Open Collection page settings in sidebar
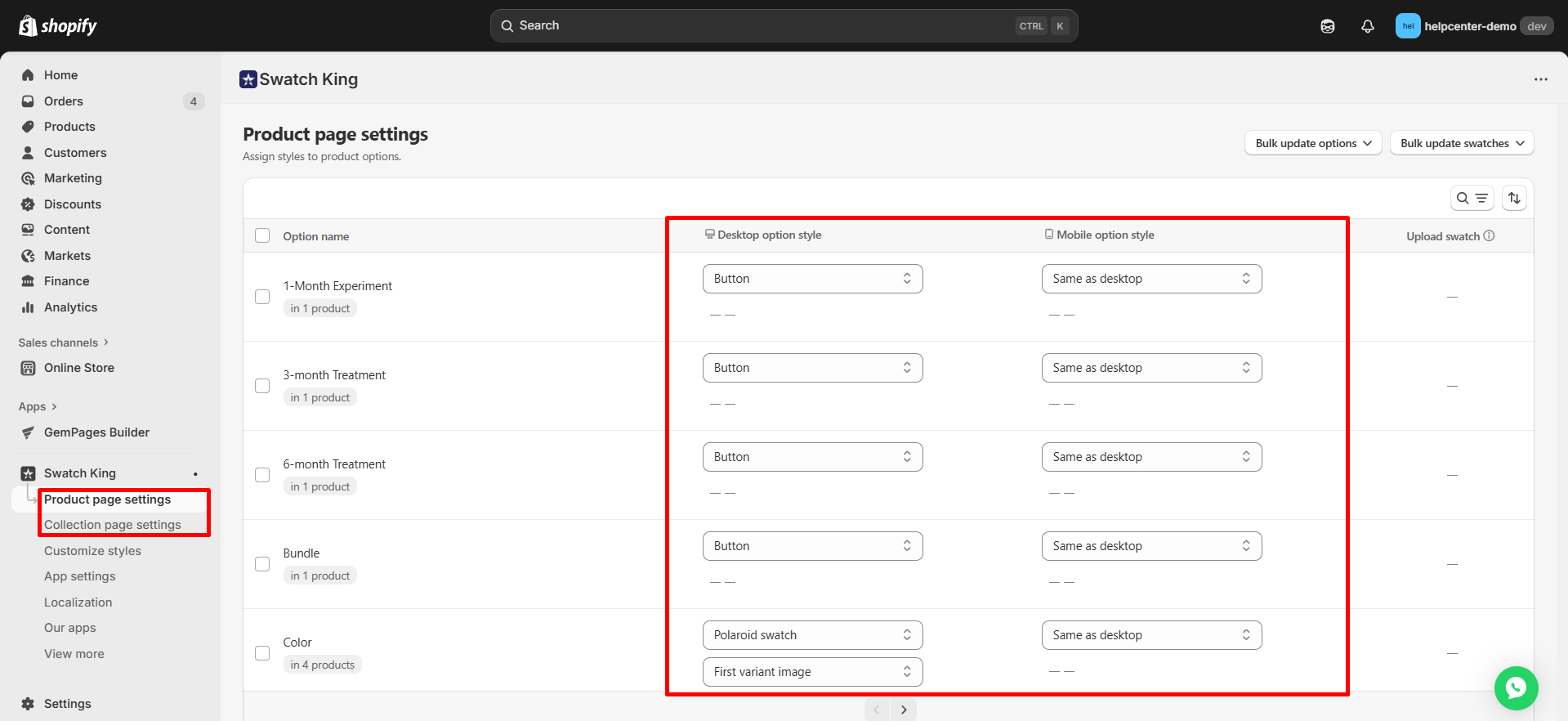1568x721 pixels. [x=113, y=525]
